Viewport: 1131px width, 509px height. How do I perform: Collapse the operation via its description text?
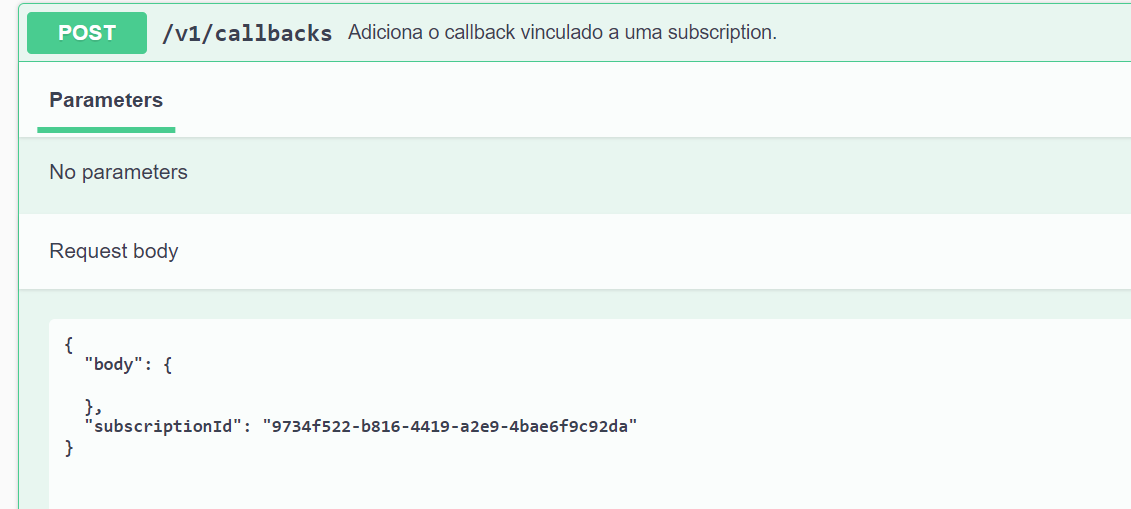[x=562, y=33]
